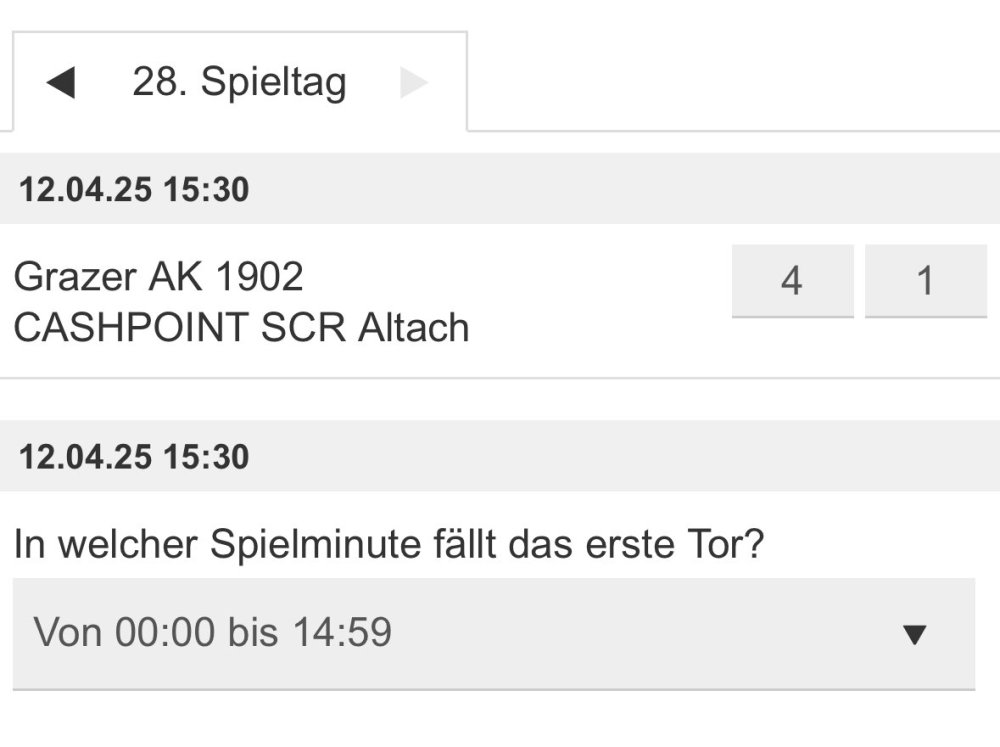Screen dimensions: 1000x747
Task: Click the dropdown's black triangle arrow
Action: coord(914,634)
